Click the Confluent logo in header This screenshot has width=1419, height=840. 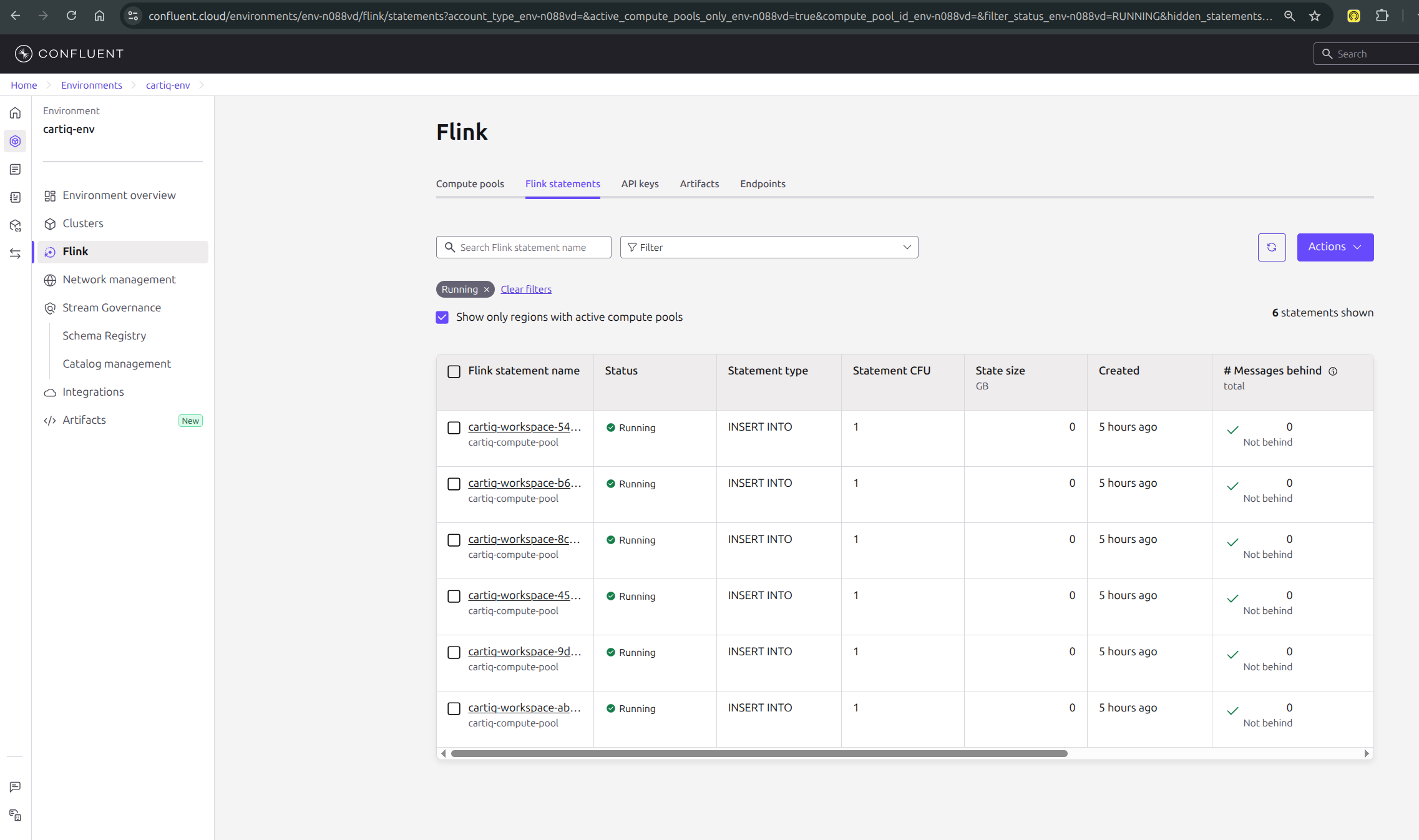tap(69, 54)
